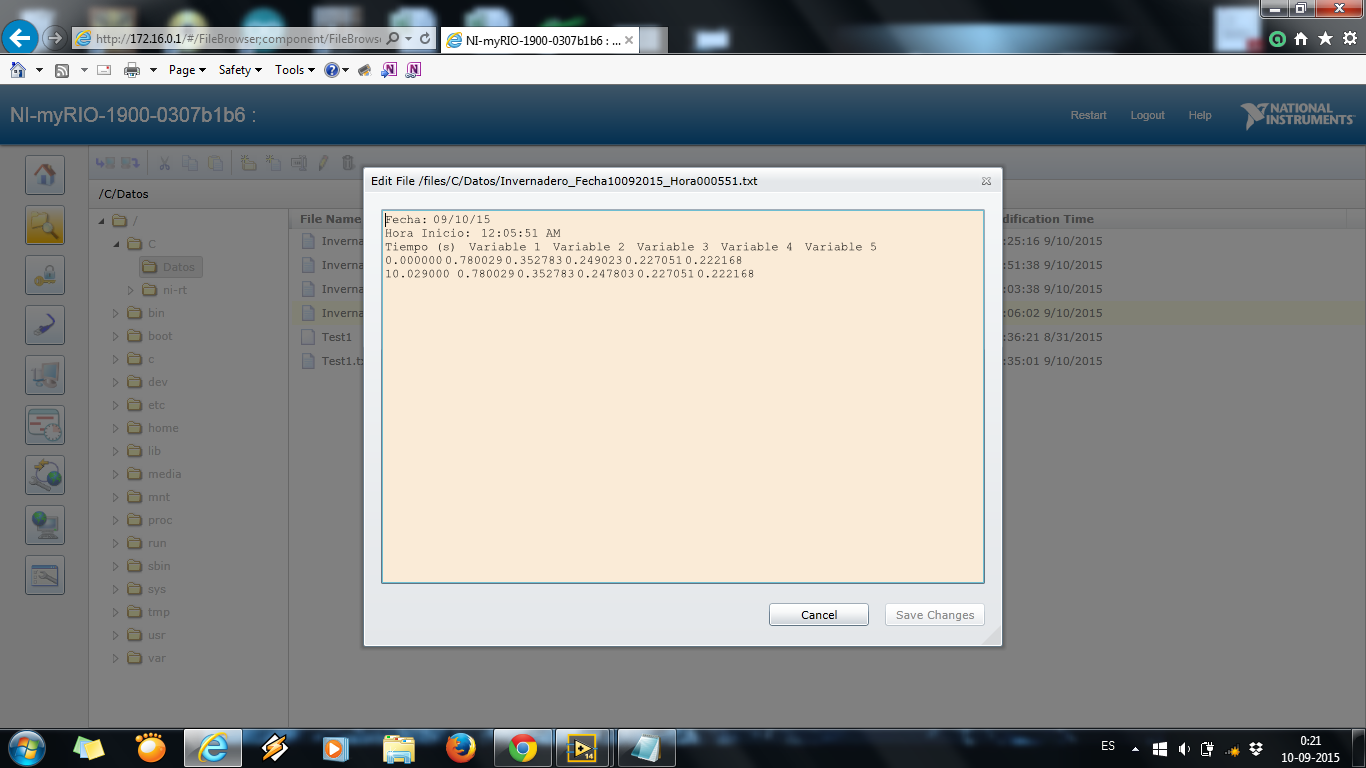Click the Help link in header
Image resolution: width=1366 pixels, height=768 pixels.
[x=1200, y=115]
